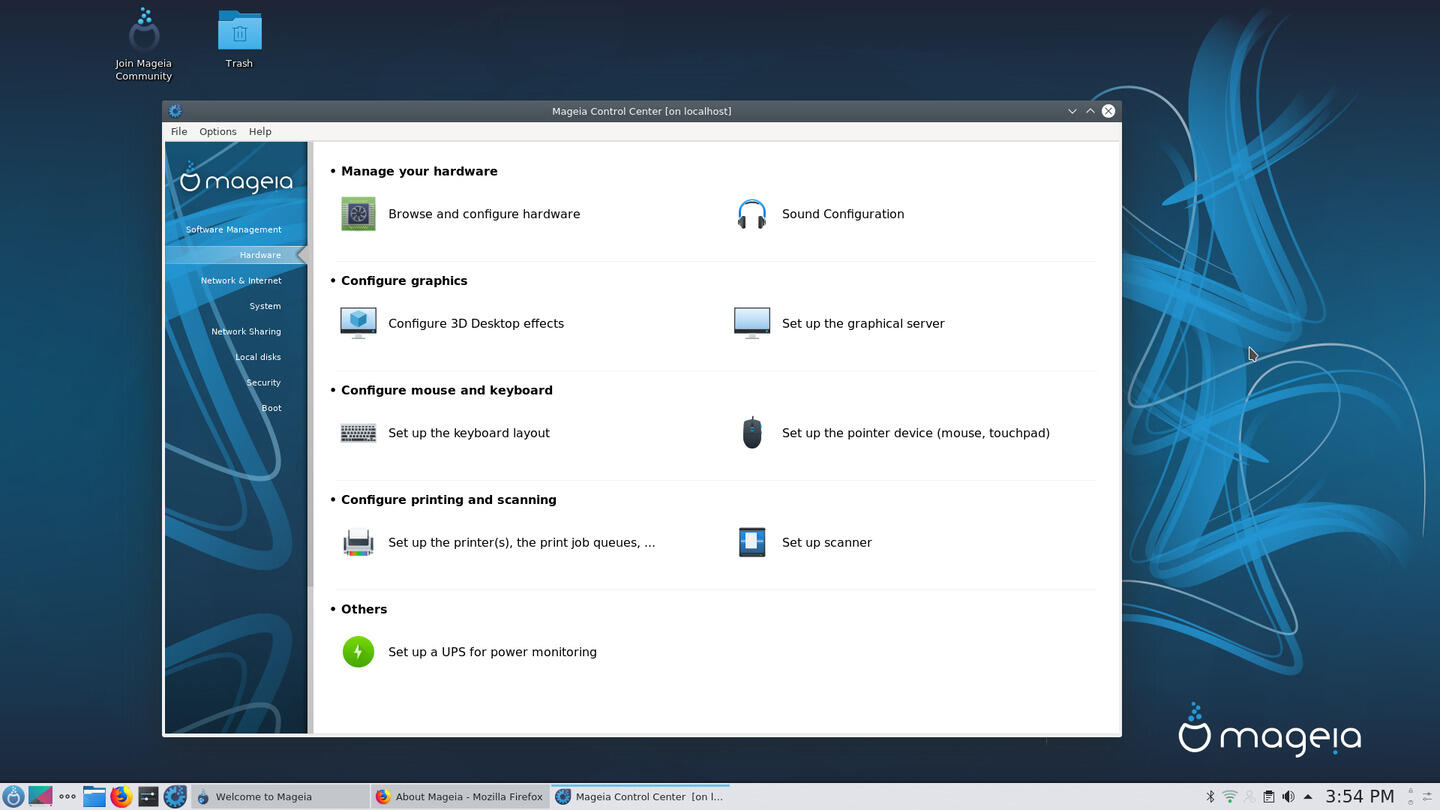The width and height of the screenshot is (1440, 810).
Task: Click the pointer device mouse icon
Action: click(752, 433)
